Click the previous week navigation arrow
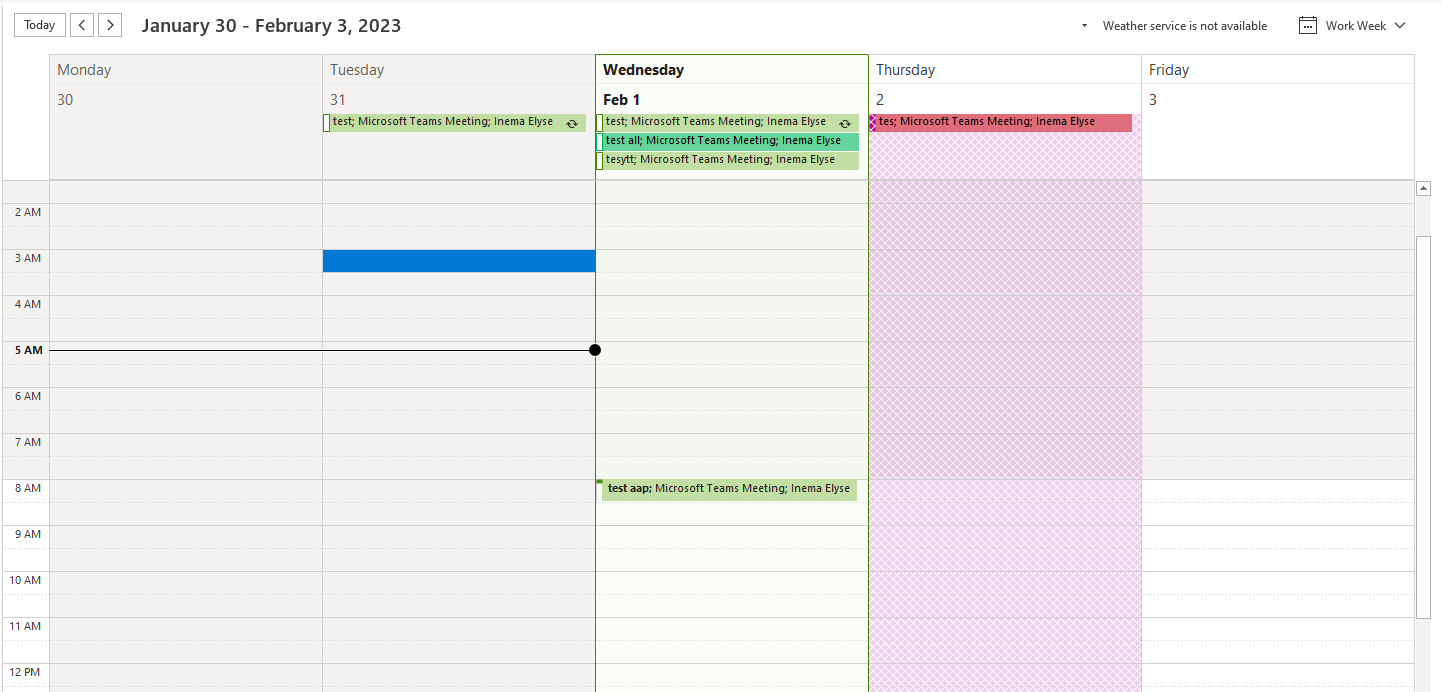 [82, 24]
